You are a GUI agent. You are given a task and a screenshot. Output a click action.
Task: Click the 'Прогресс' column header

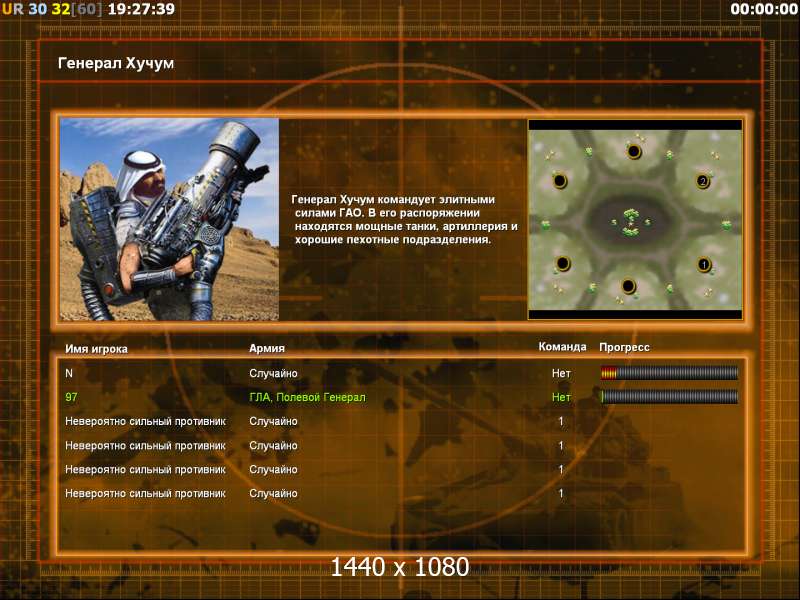624,347
